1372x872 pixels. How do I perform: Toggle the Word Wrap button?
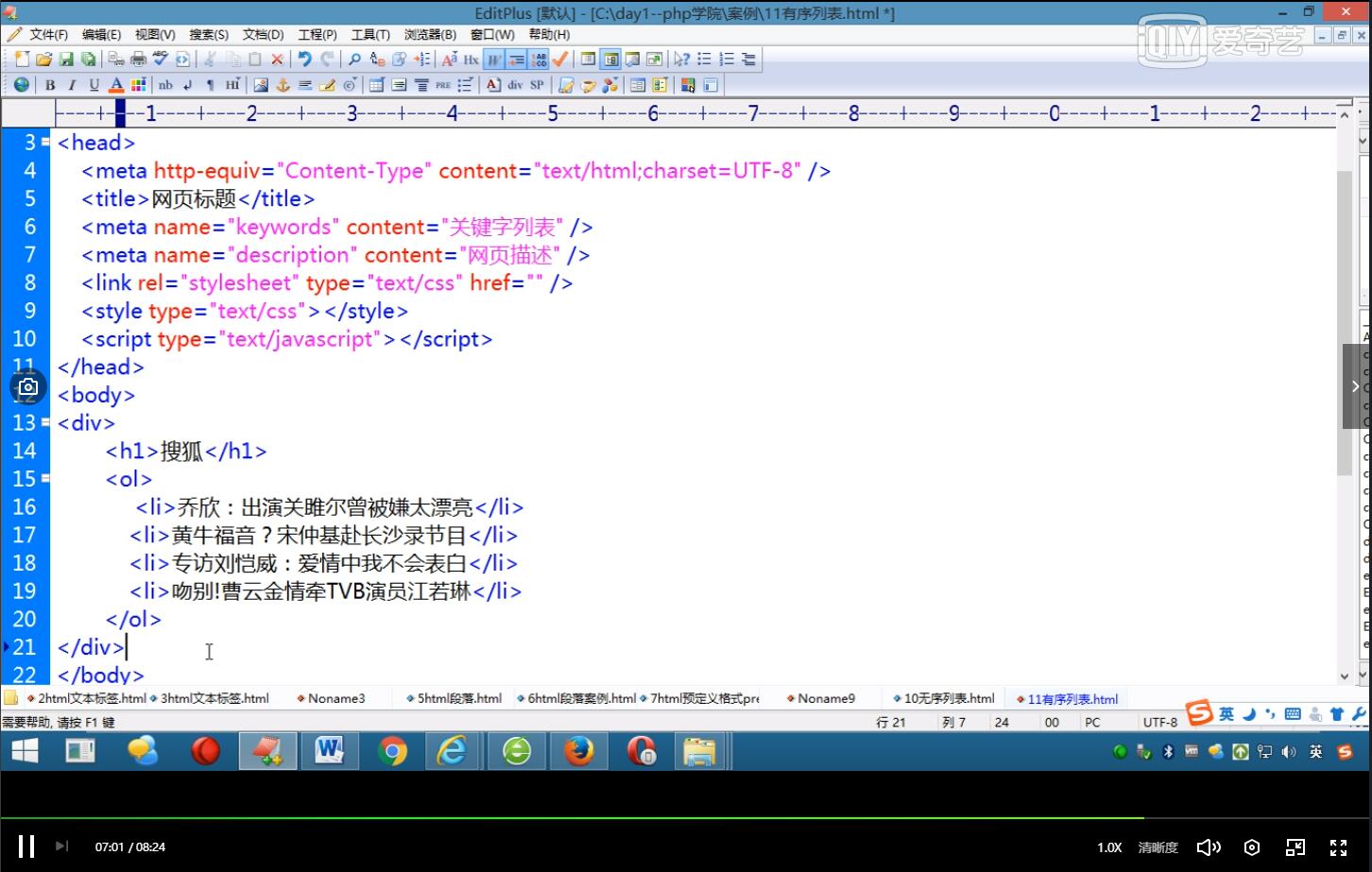coord(494,59)
